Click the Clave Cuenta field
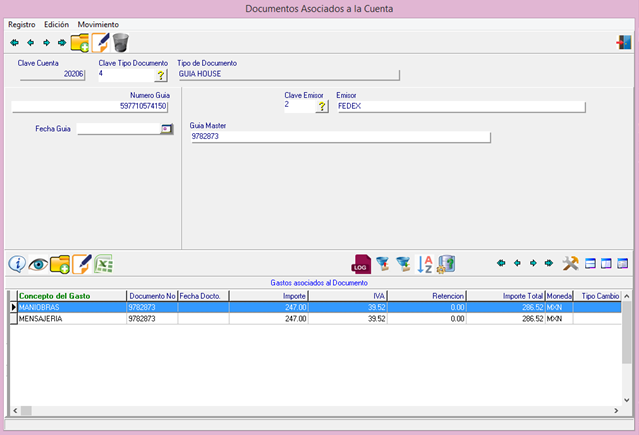The width and height of the screenshot is (639, 435). [x=52, y=74]
